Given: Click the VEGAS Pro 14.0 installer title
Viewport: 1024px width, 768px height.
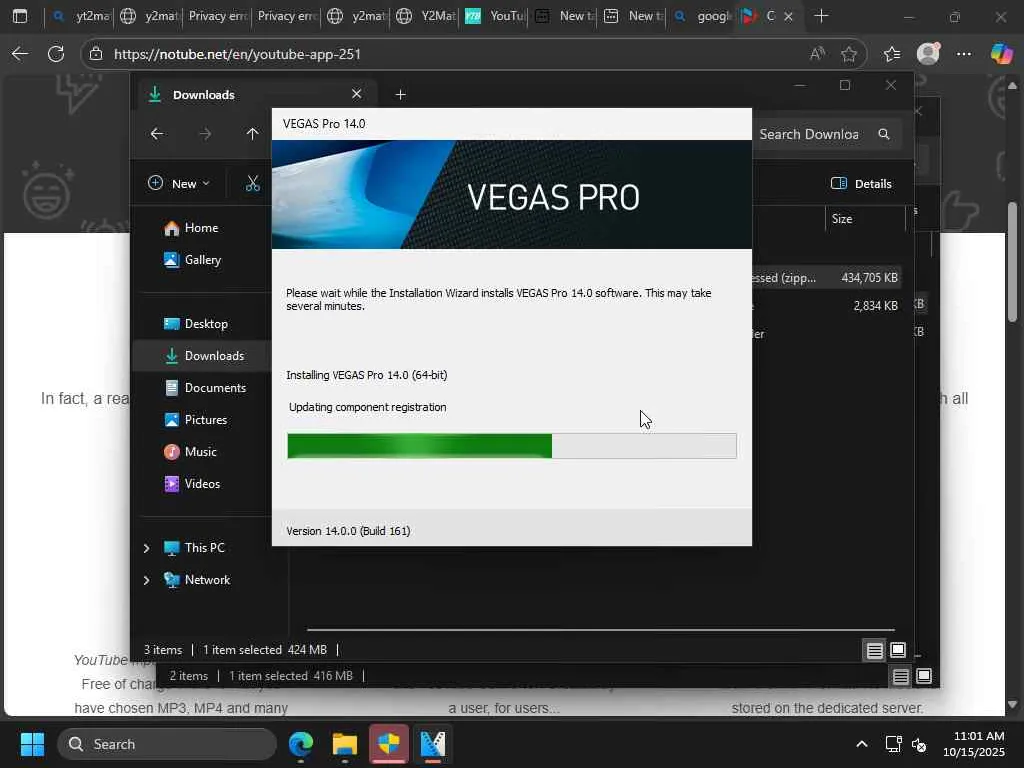Looking at the screenshot, I should tap(324, 124).
